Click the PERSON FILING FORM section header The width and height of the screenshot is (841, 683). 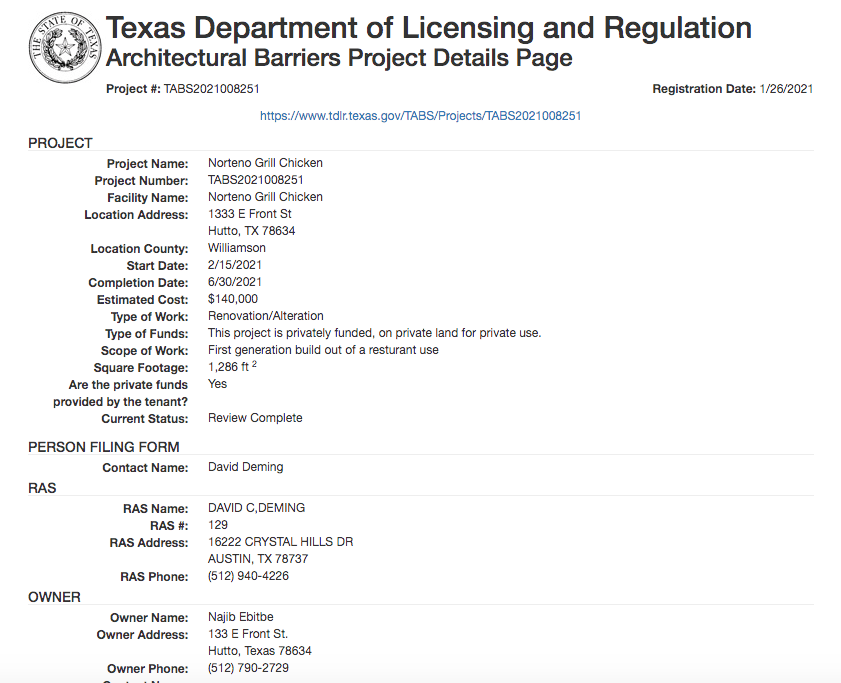[x=104, y=447]
